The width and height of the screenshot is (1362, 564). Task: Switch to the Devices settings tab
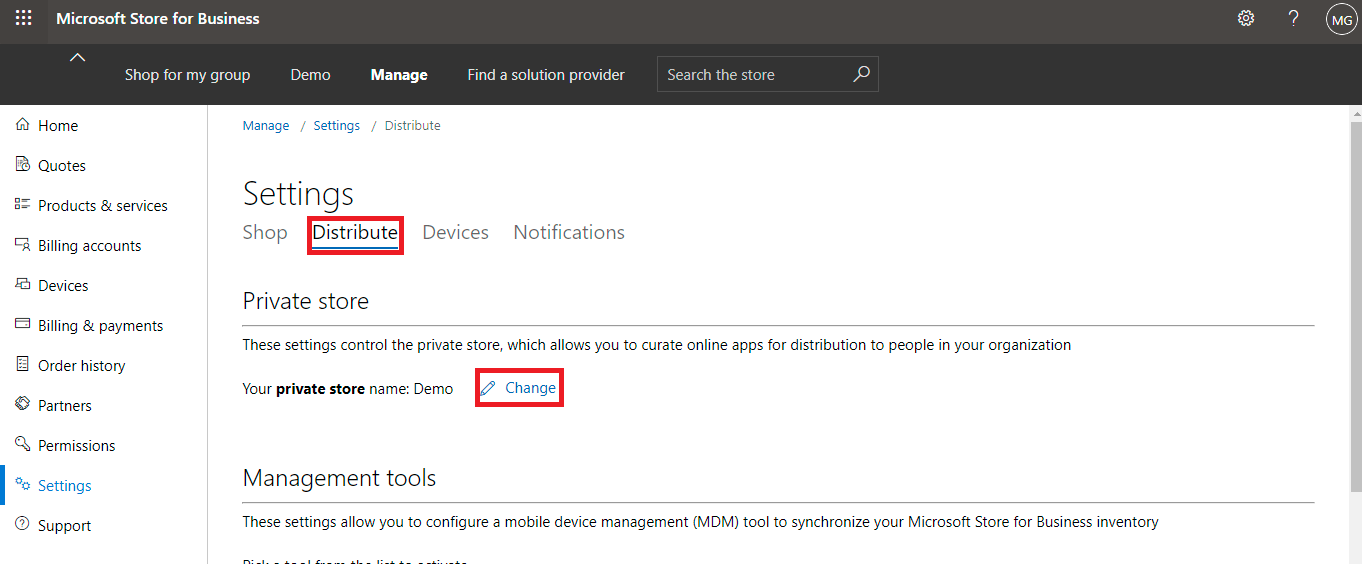pyautogui.click(x=455, y=232)
